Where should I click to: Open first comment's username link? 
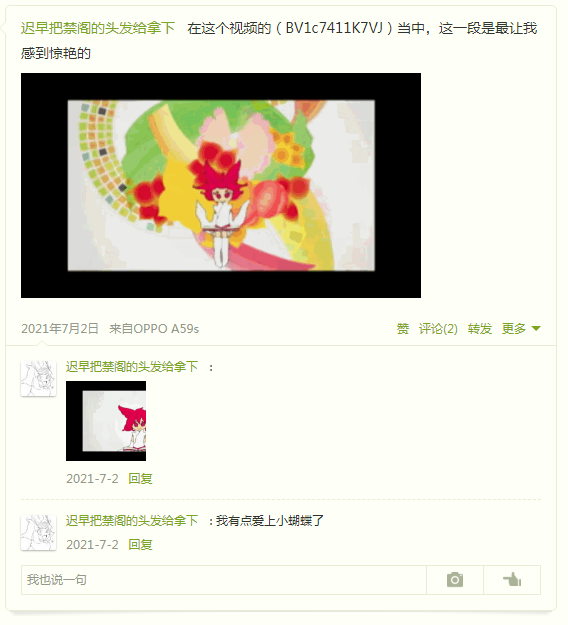click(x=132, y=367)
